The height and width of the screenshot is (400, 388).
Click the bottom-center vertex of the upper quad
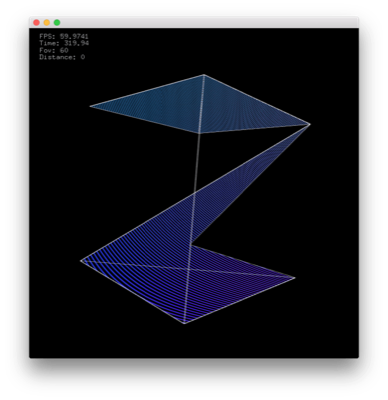pos(199,133)
